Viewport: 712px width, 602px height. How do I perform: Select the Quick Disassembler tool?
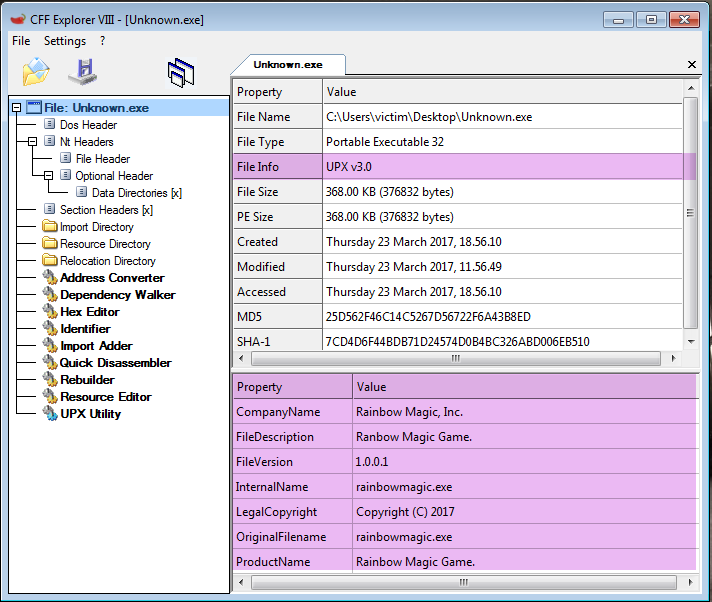pos(115,363)
